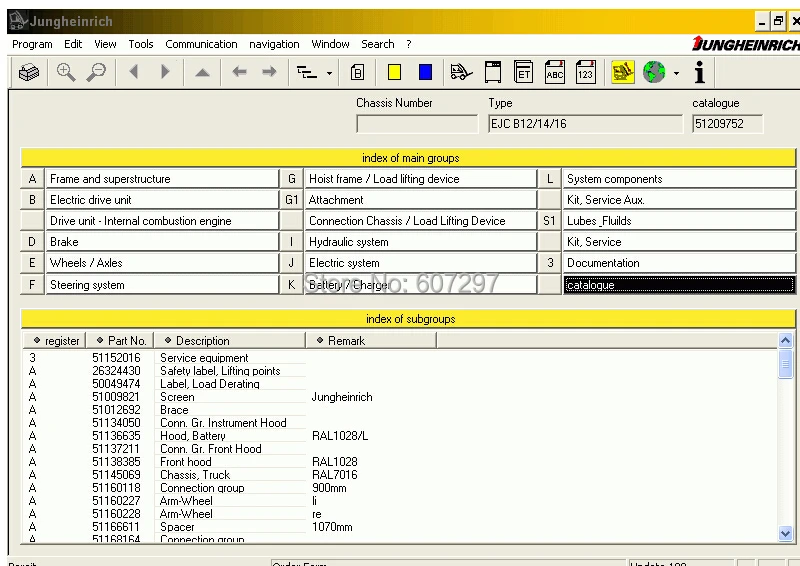Open the navigation menu
The width and height of the screenshot is (800, 566).
[x=274, y=44]
